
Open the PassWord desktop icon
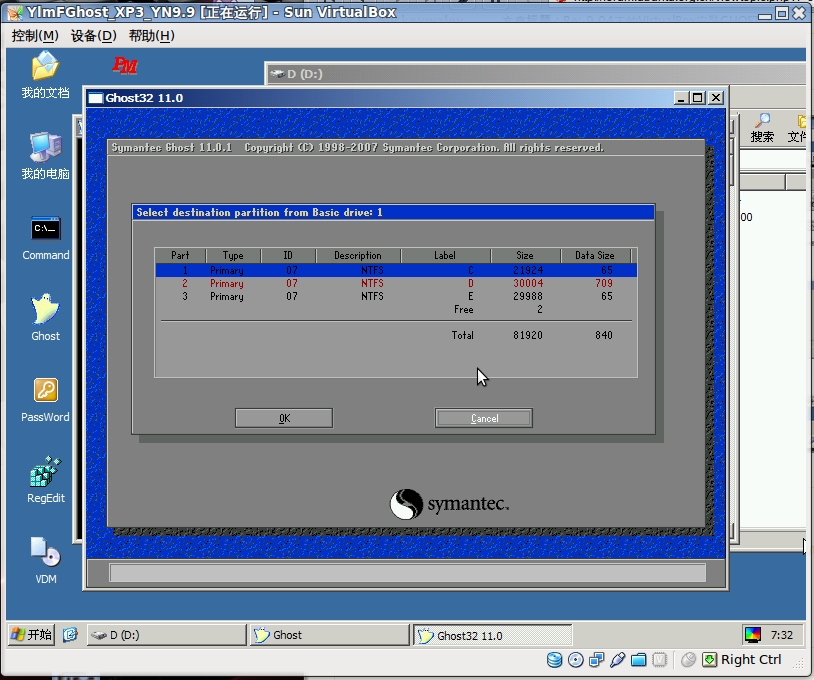coord(45,399)
